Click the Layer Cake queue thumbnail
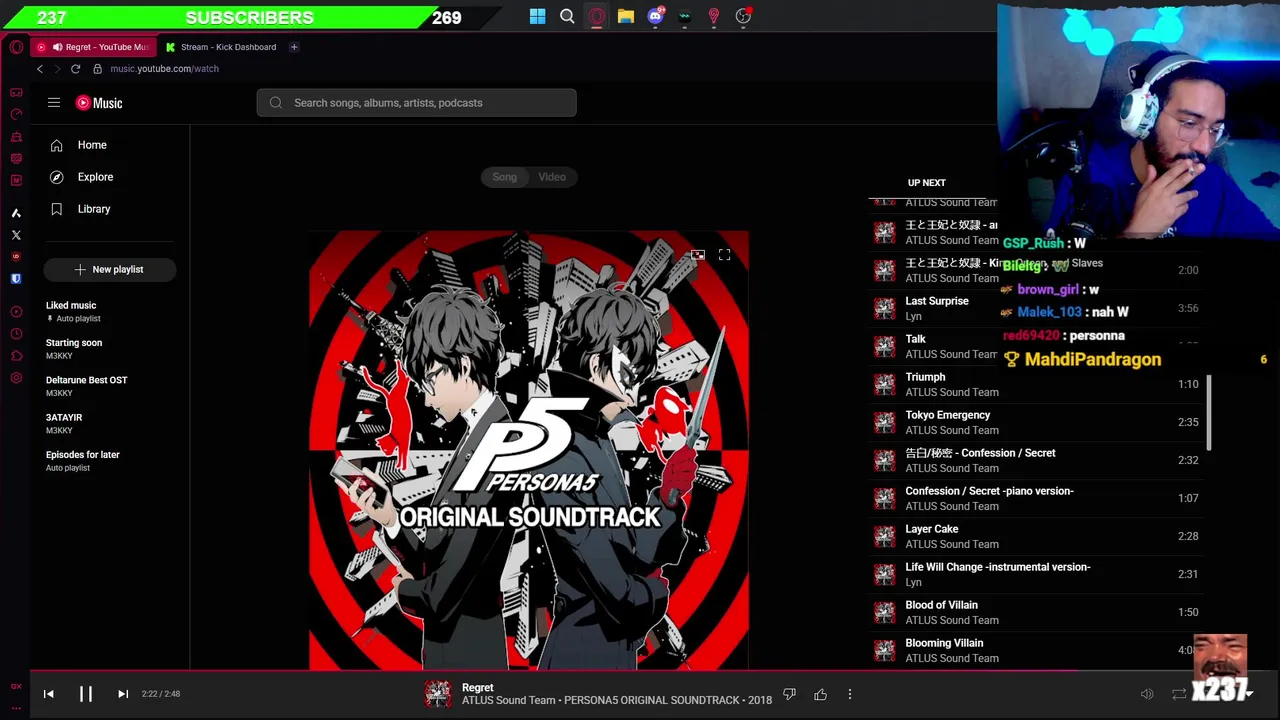The height and width of the screenshot is (720, 1280). tap(884, 536)
